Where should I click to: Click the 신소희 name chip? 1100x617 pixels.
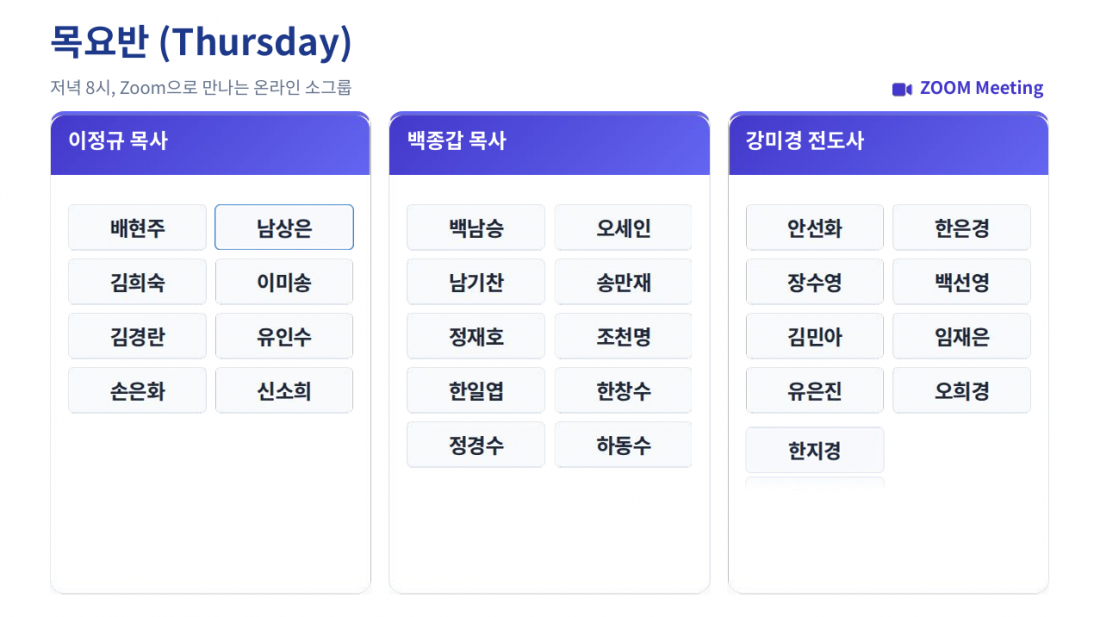[284, 390]
